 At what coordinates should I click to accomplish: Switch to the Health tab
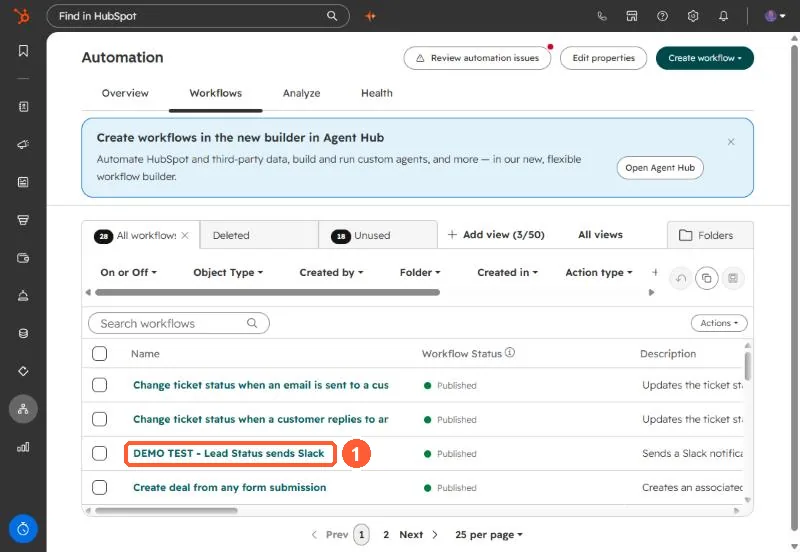pyautogui.click(x=377, y=93)
